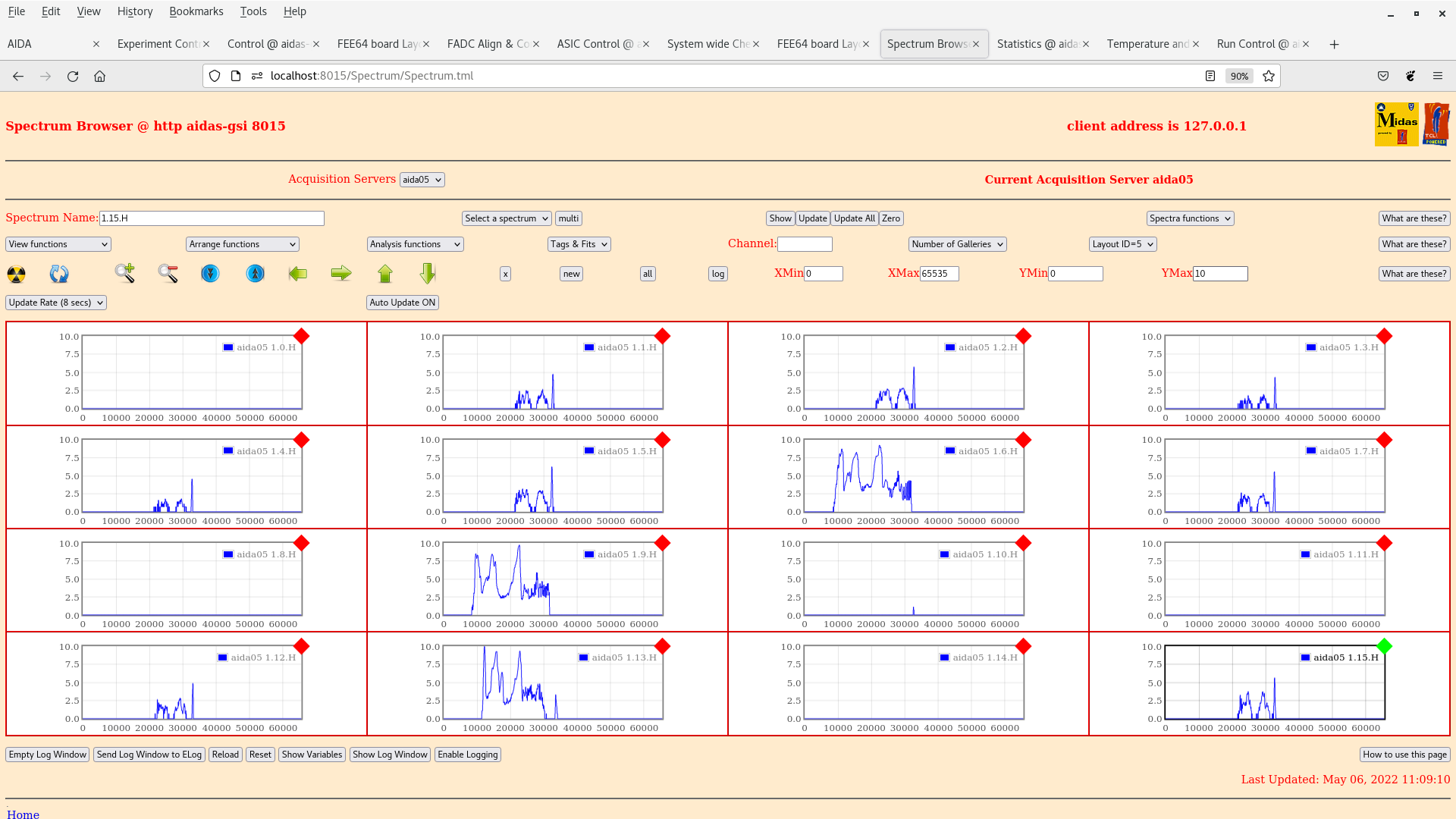Deselect green diamond on aida05 1.15.H
The image size is (1456, 819).
(x=1385, y=646)
